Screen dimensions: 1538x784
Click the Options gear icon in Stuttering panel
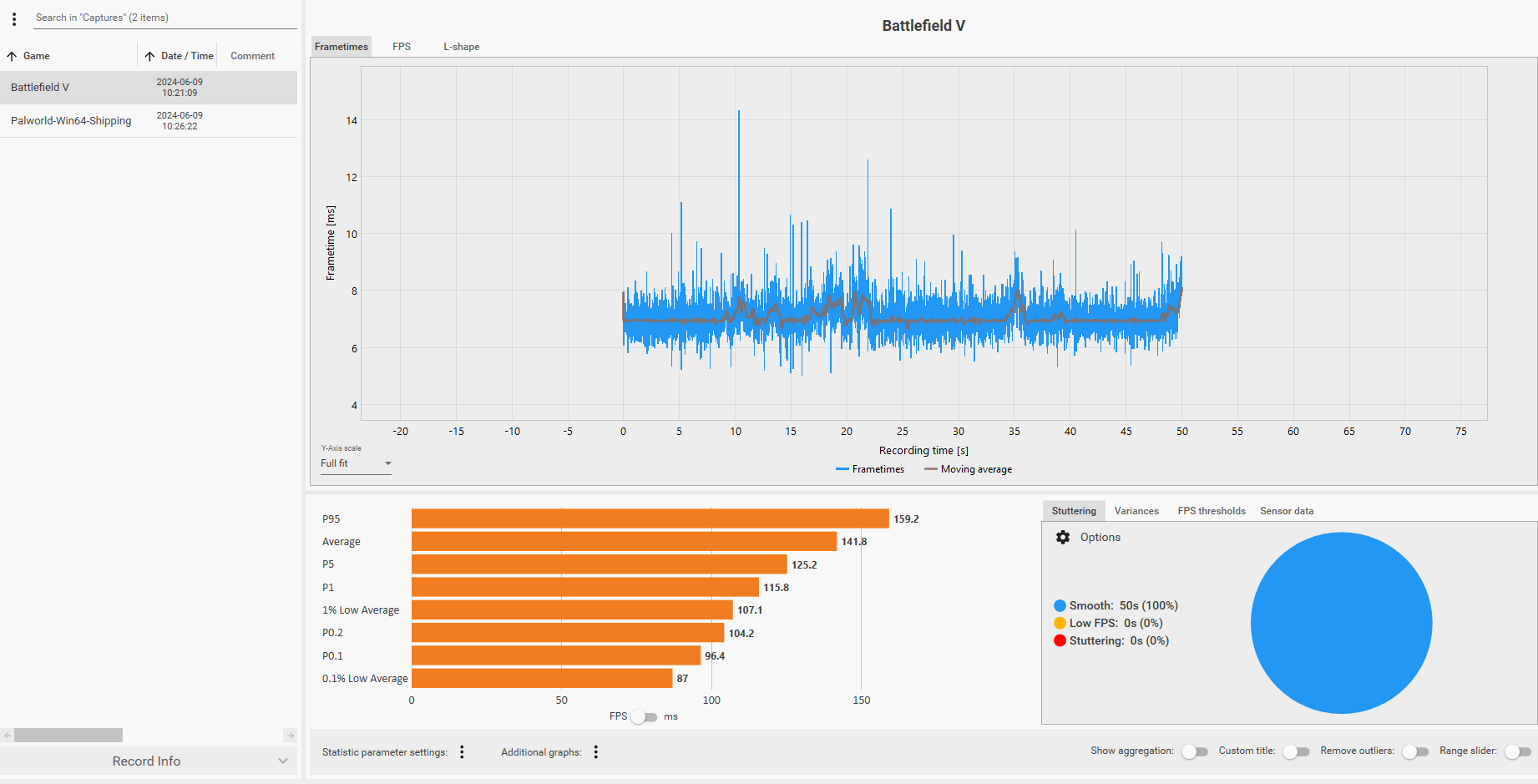(1063, 538)
